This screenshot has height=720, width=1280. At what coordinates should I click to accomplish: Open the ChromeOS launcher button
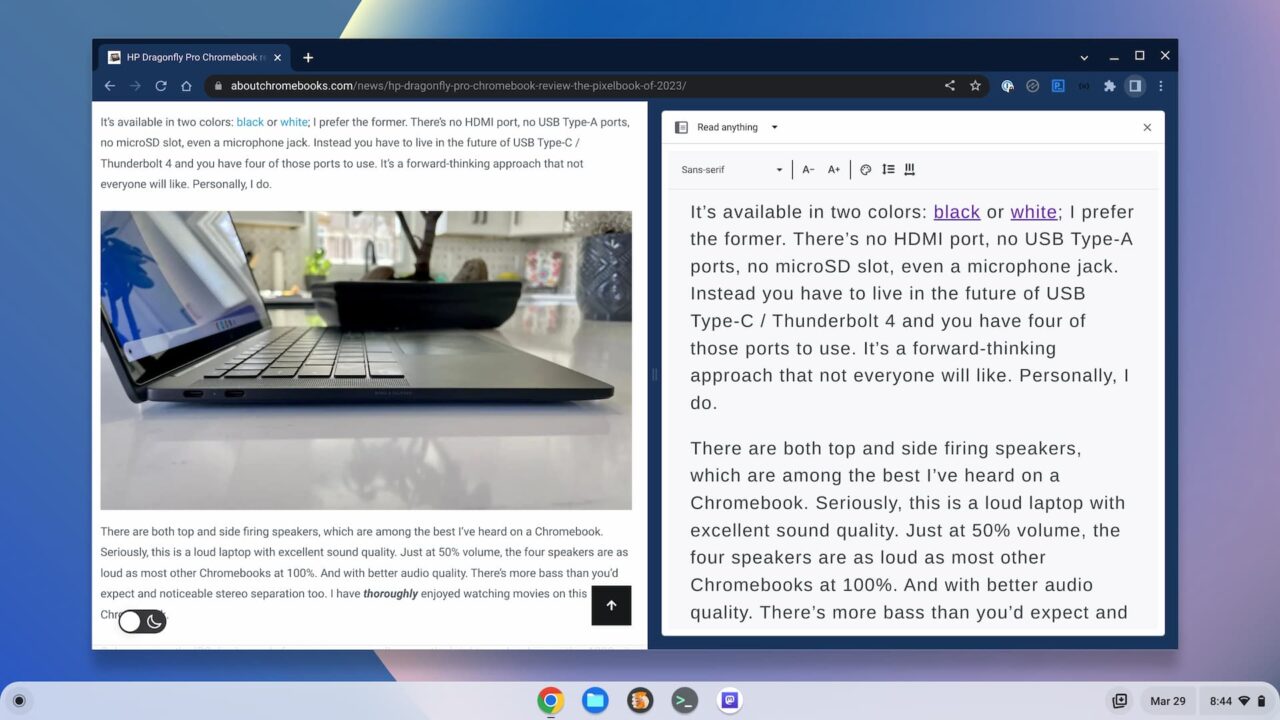(19, 701)
